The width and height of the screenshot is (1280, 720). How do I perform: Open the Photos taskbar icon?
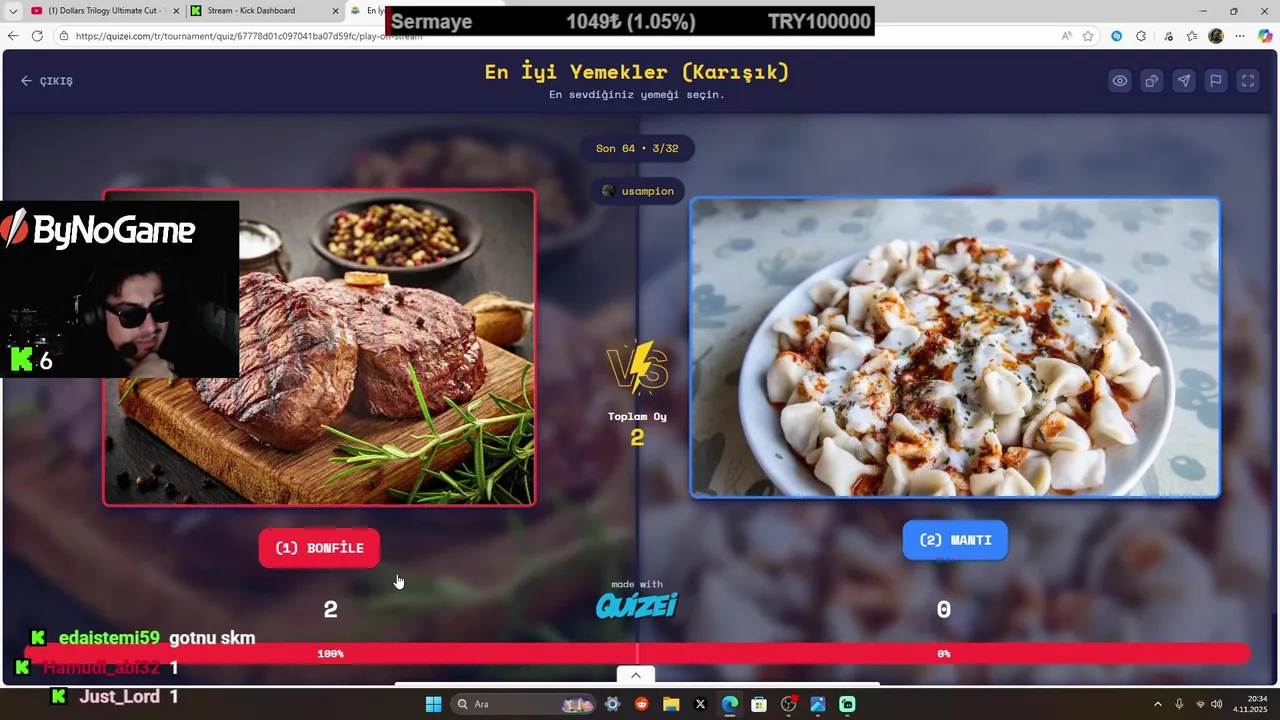point(818,704)
